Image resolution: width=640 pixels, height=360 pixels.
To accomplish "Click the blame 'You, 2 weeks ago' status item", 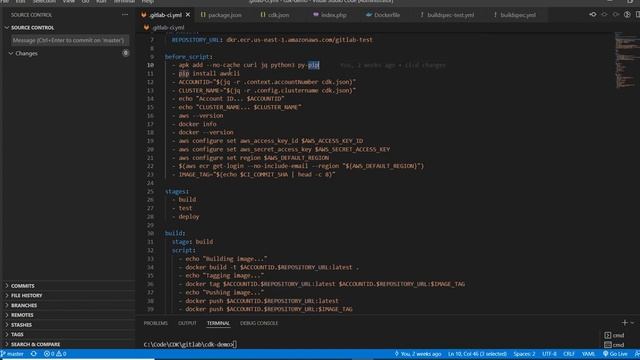I will (418, 354).
